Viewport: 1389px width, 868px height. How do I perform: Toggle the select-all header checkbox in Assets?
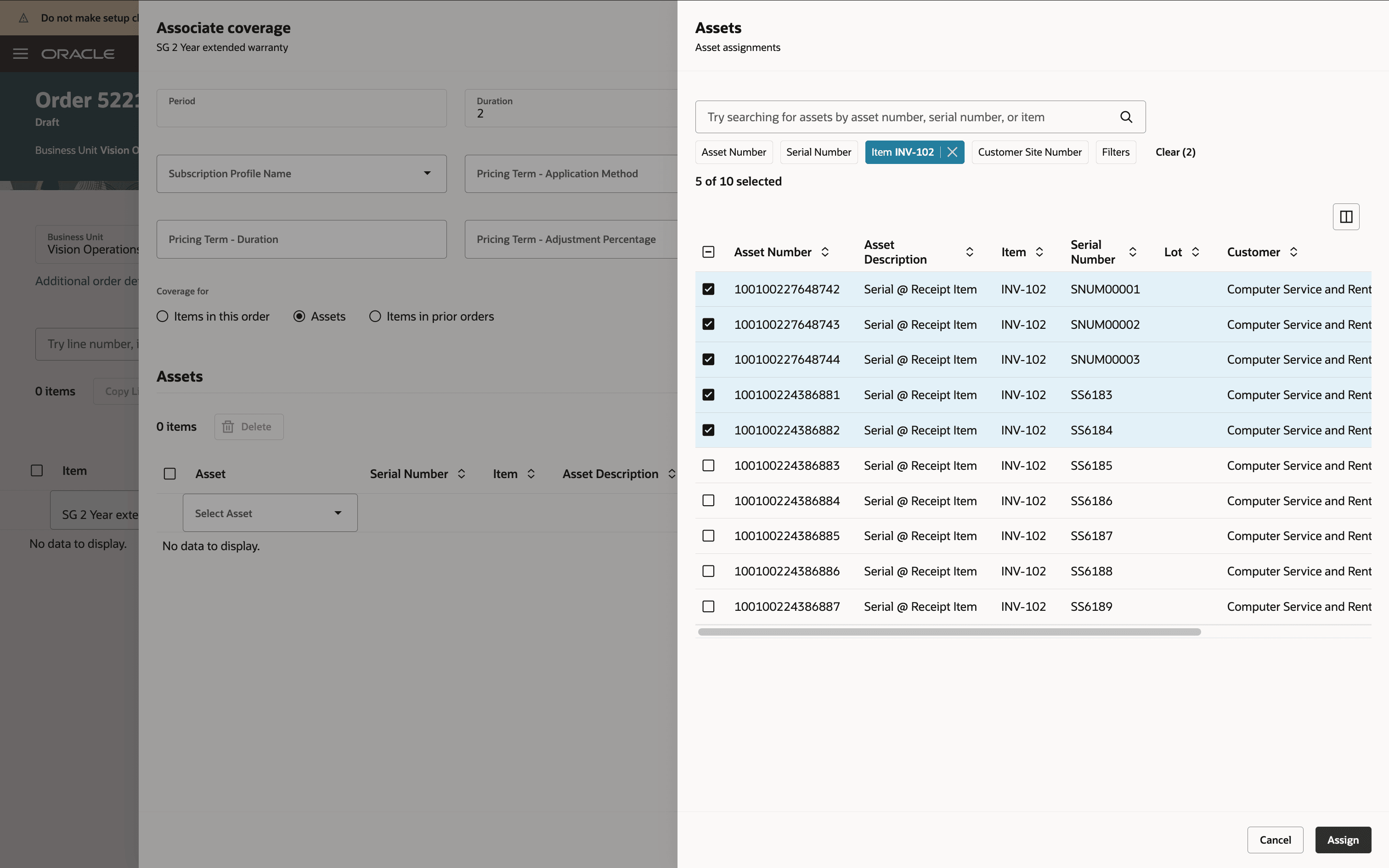(708, 252)
